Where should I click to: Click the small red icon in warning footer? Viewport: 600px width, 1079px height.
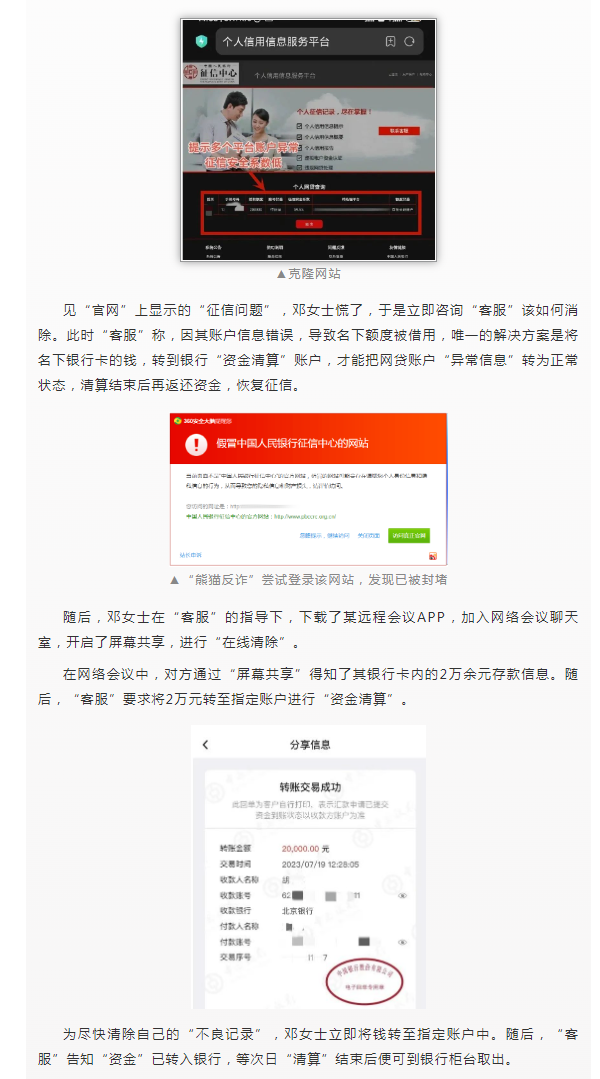click(x=433, y=555)
